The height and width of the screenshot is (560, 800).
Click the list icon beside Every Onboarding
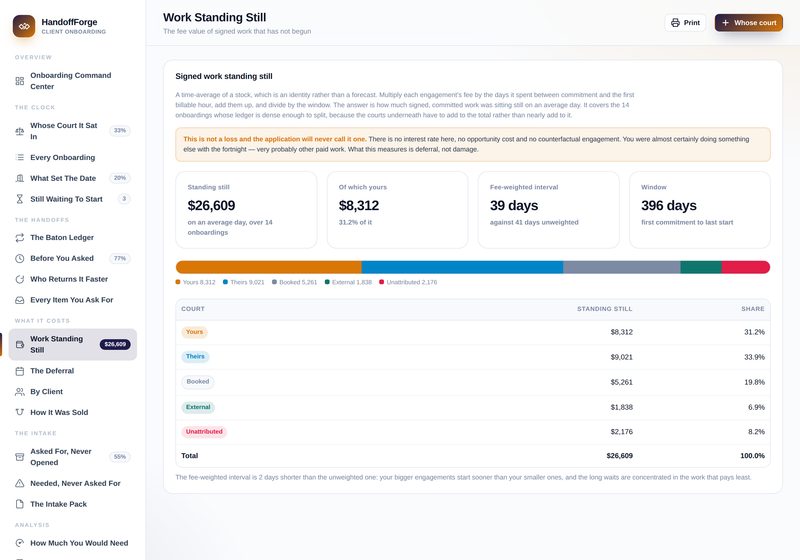[x=19, y=158]
